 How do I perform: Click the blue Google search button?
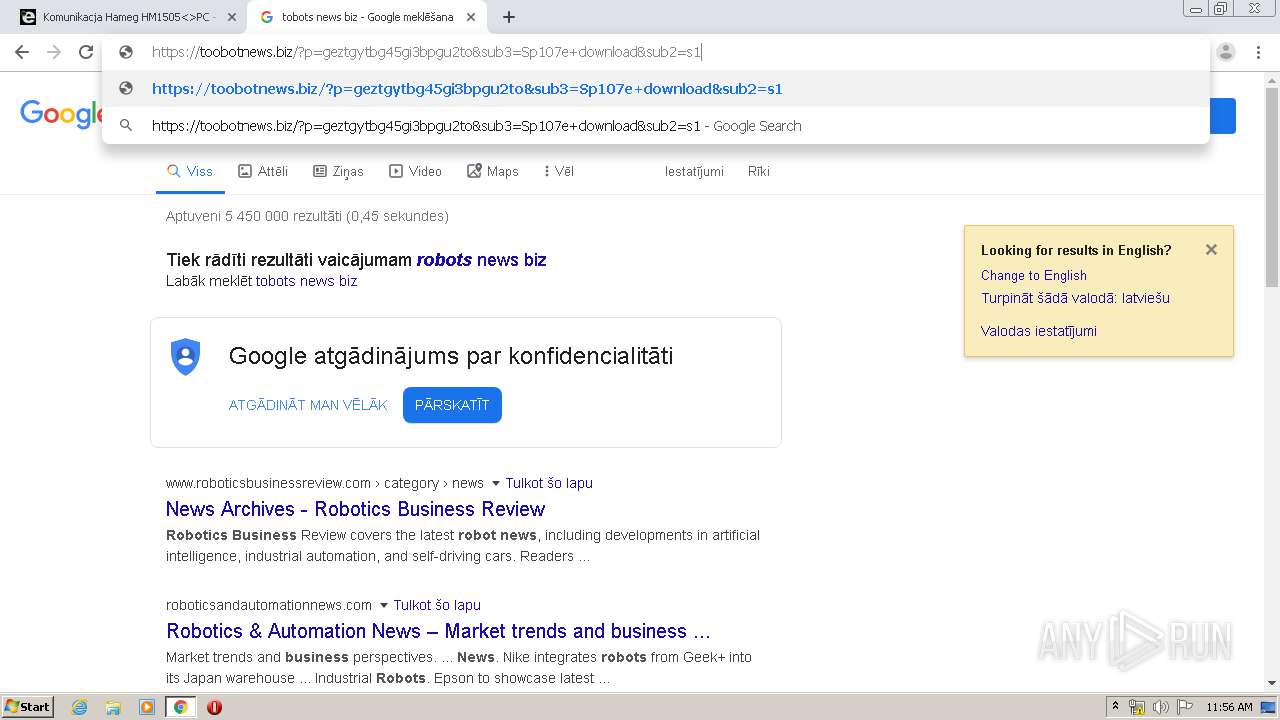pyautogui.click(x=1222, y=116)
